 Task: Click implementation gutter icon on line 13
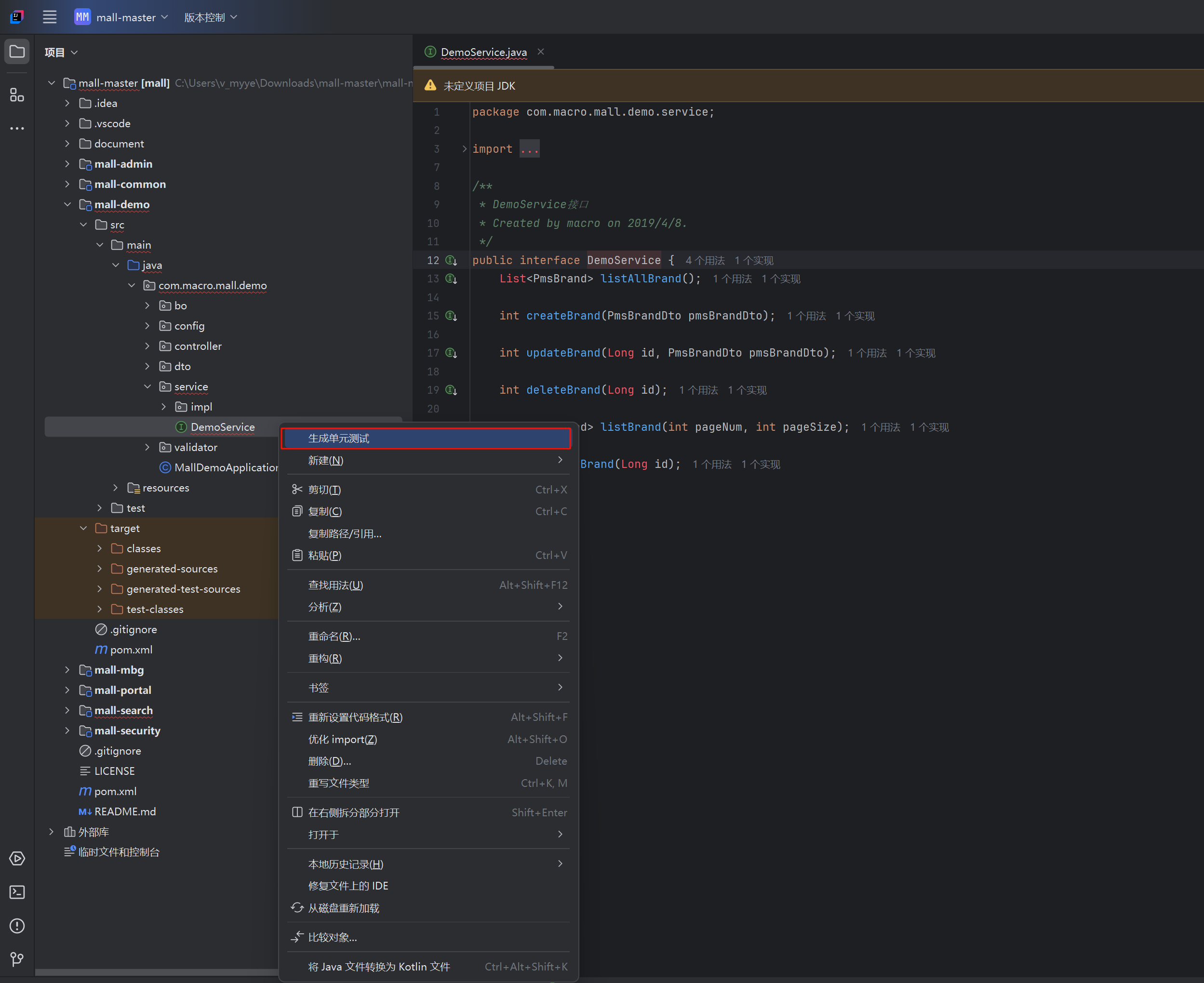tap(451, 279)
